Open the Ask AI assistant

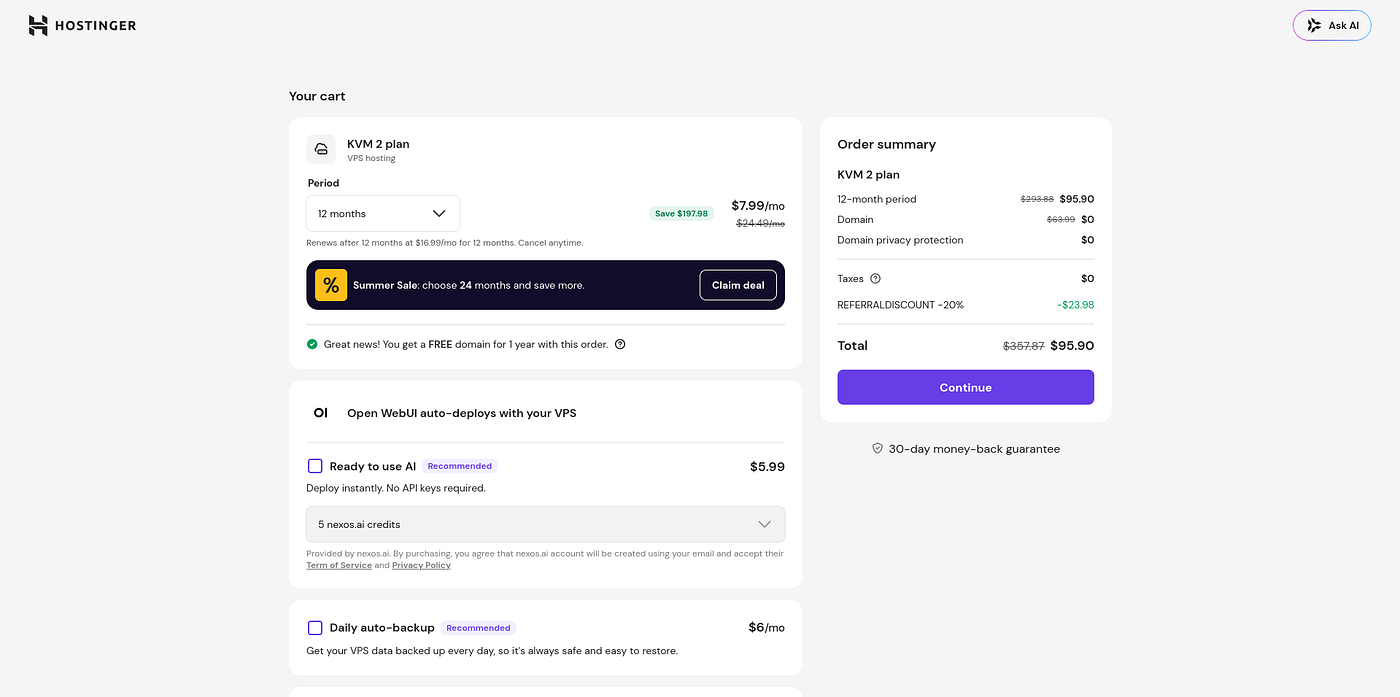tap(1331, 26)
